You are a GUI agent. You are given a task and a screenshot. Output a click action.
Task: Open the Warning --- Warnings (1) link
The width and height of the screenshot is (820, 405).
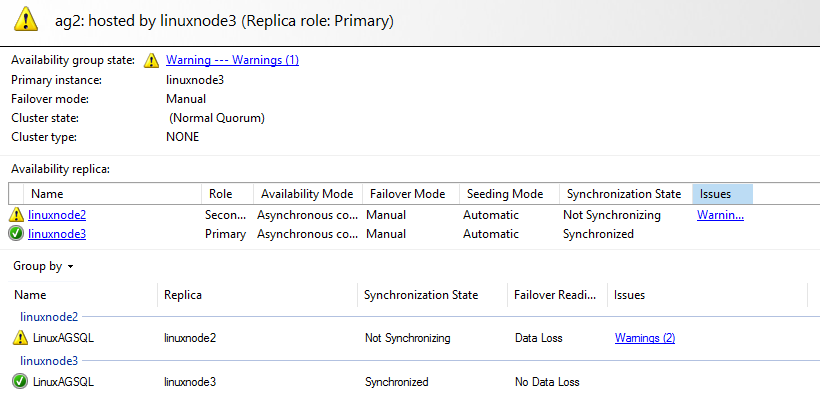click(232, 60)
